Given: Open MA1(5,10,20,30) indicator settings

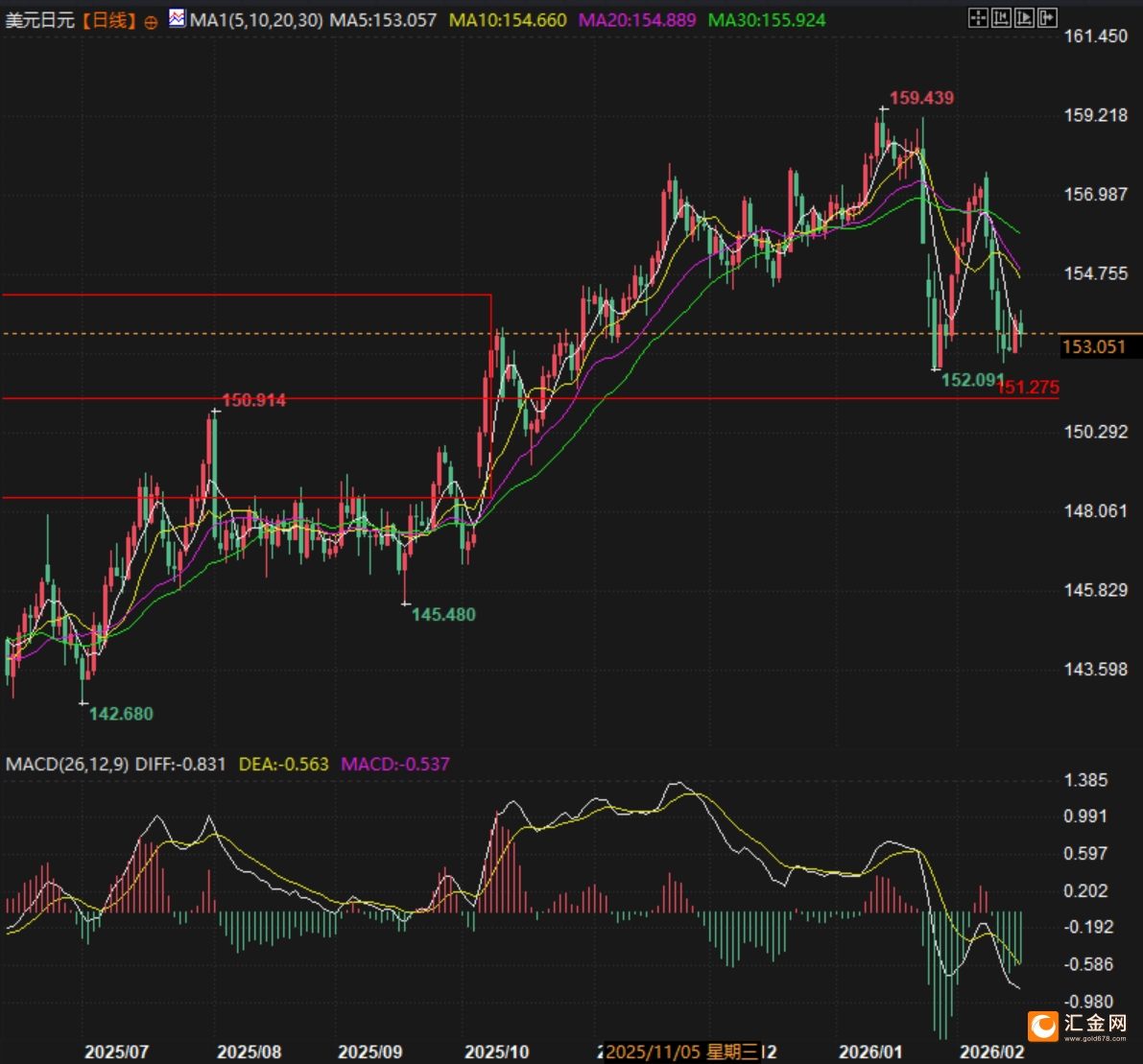Looking at the screenshot, I should click(256, 20).
